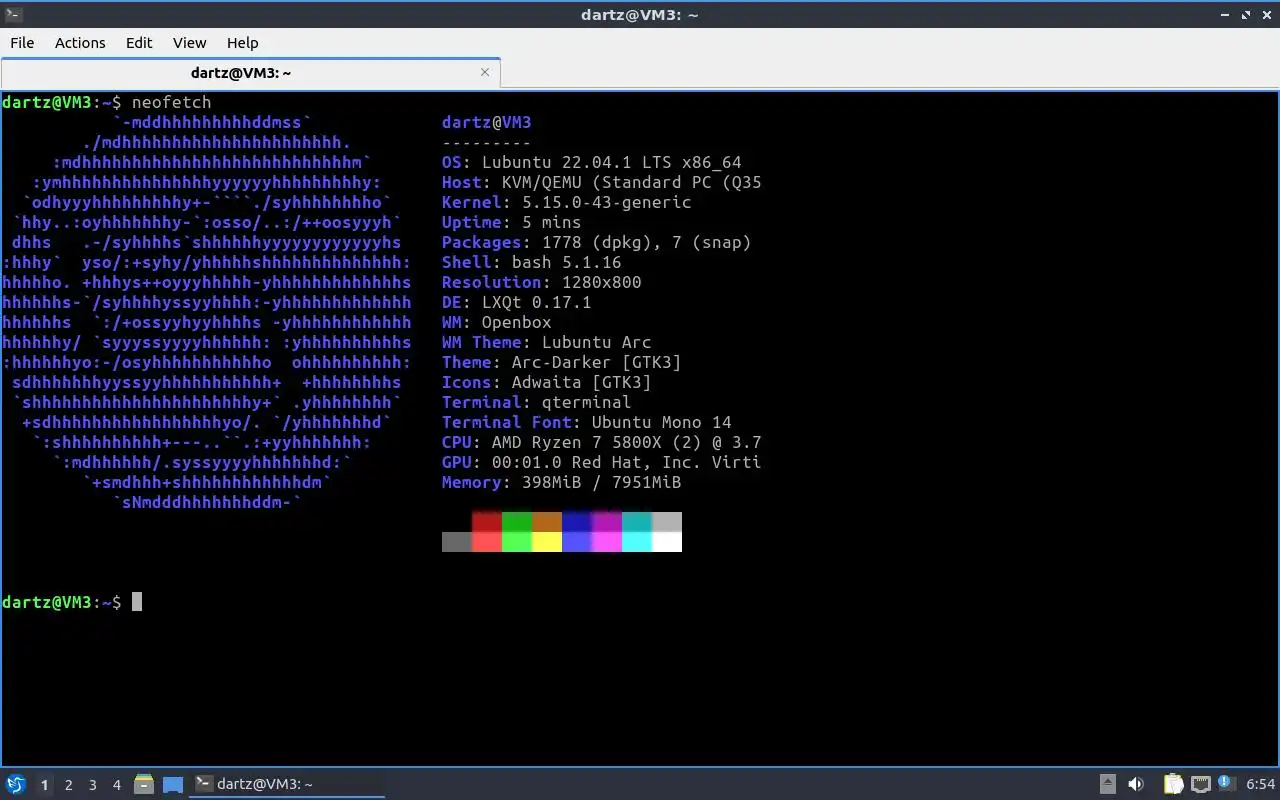Switch to virtual desktop 3
1280x800 pixels.
tap(92, 785)
